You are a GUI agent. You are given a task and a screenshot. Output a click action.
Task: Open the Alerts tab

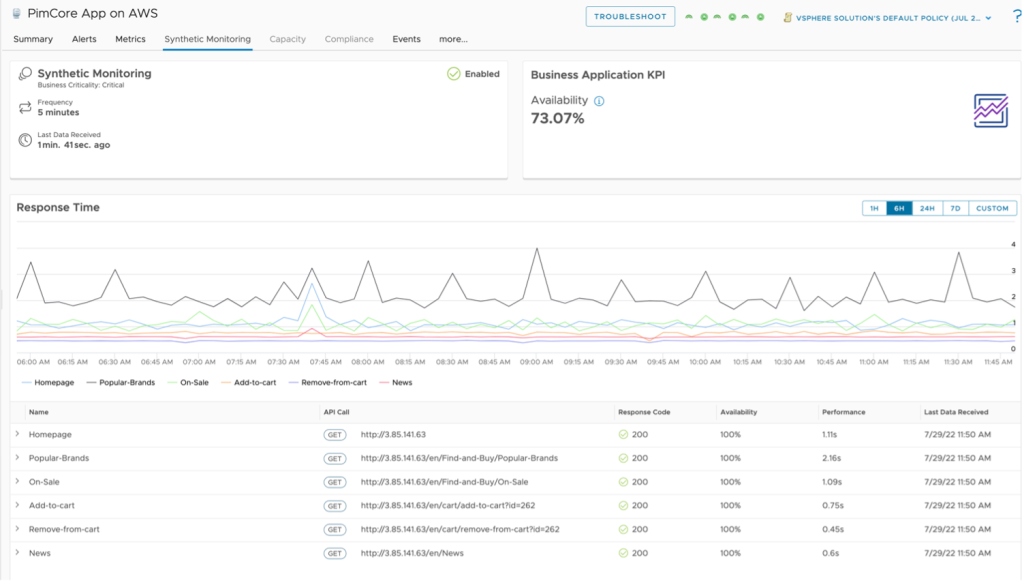[x=84, y=39]
